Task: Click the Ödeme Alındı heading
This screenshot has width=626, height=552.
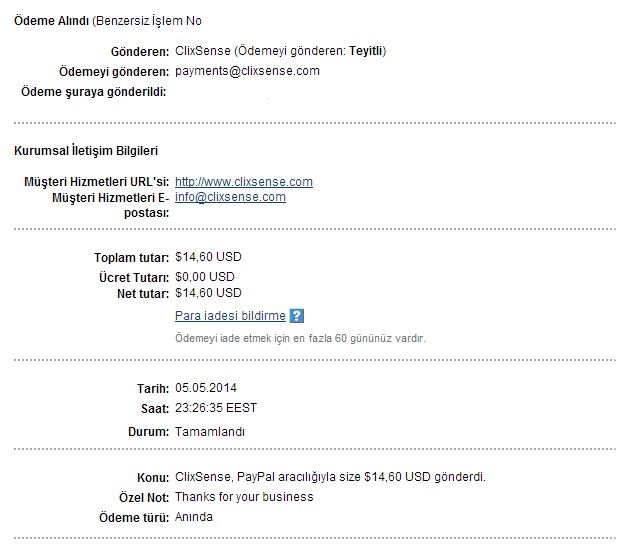Action: (x=51, y=21)
